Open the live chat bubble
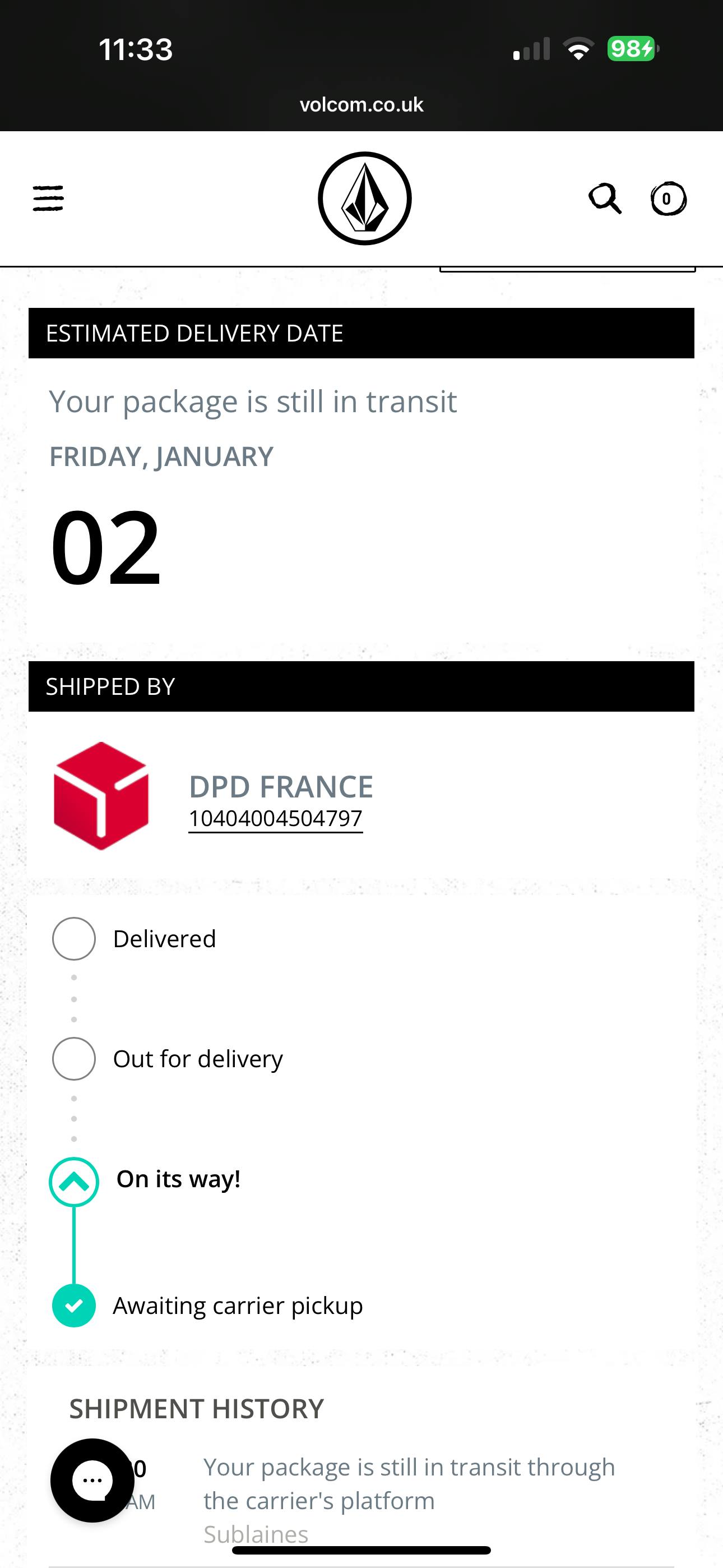Image resolution: width=723 pixels, height=1568 pixels. coord(91,1480)
